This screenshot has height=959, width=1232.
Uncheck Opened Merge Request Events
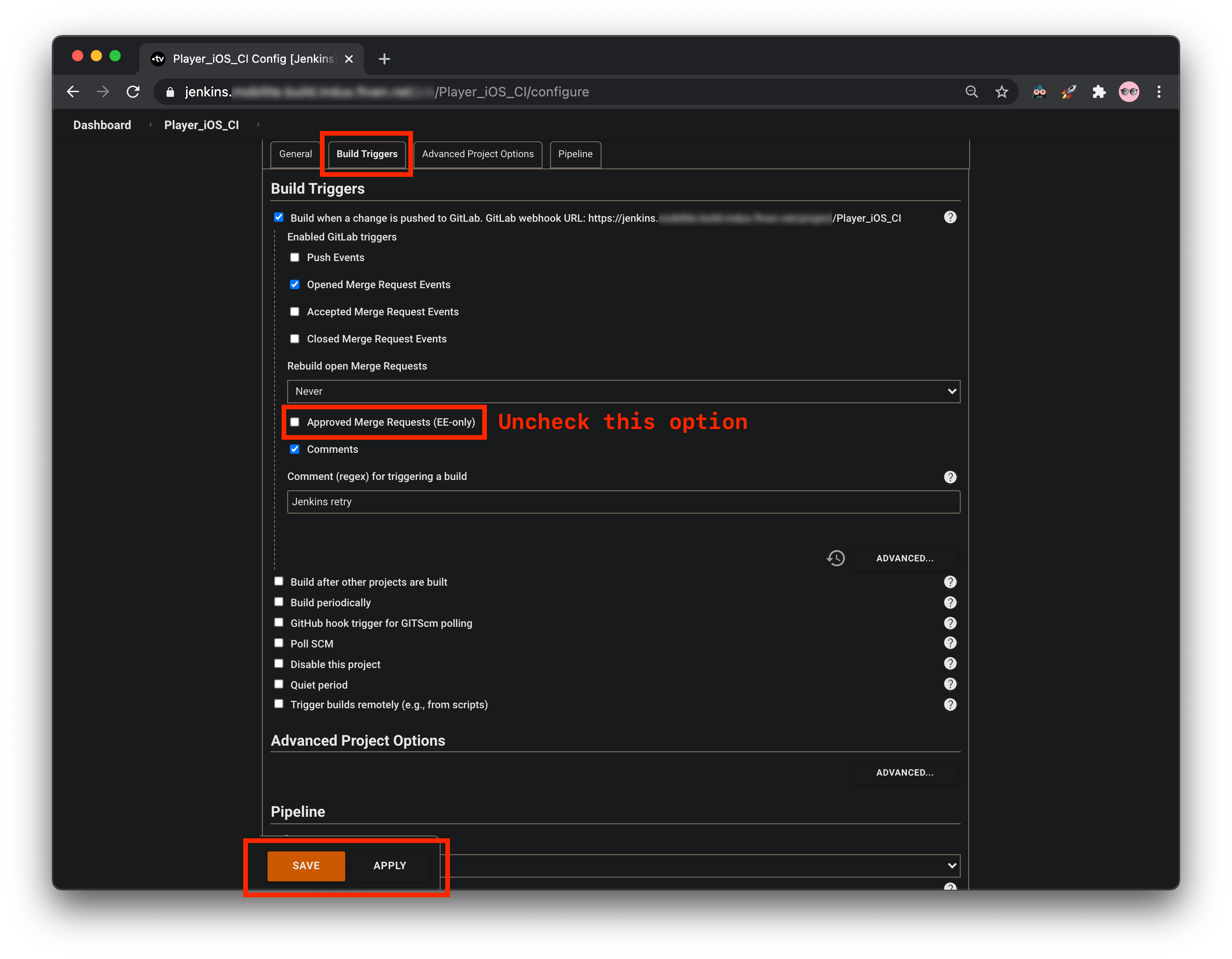[295, 284]
